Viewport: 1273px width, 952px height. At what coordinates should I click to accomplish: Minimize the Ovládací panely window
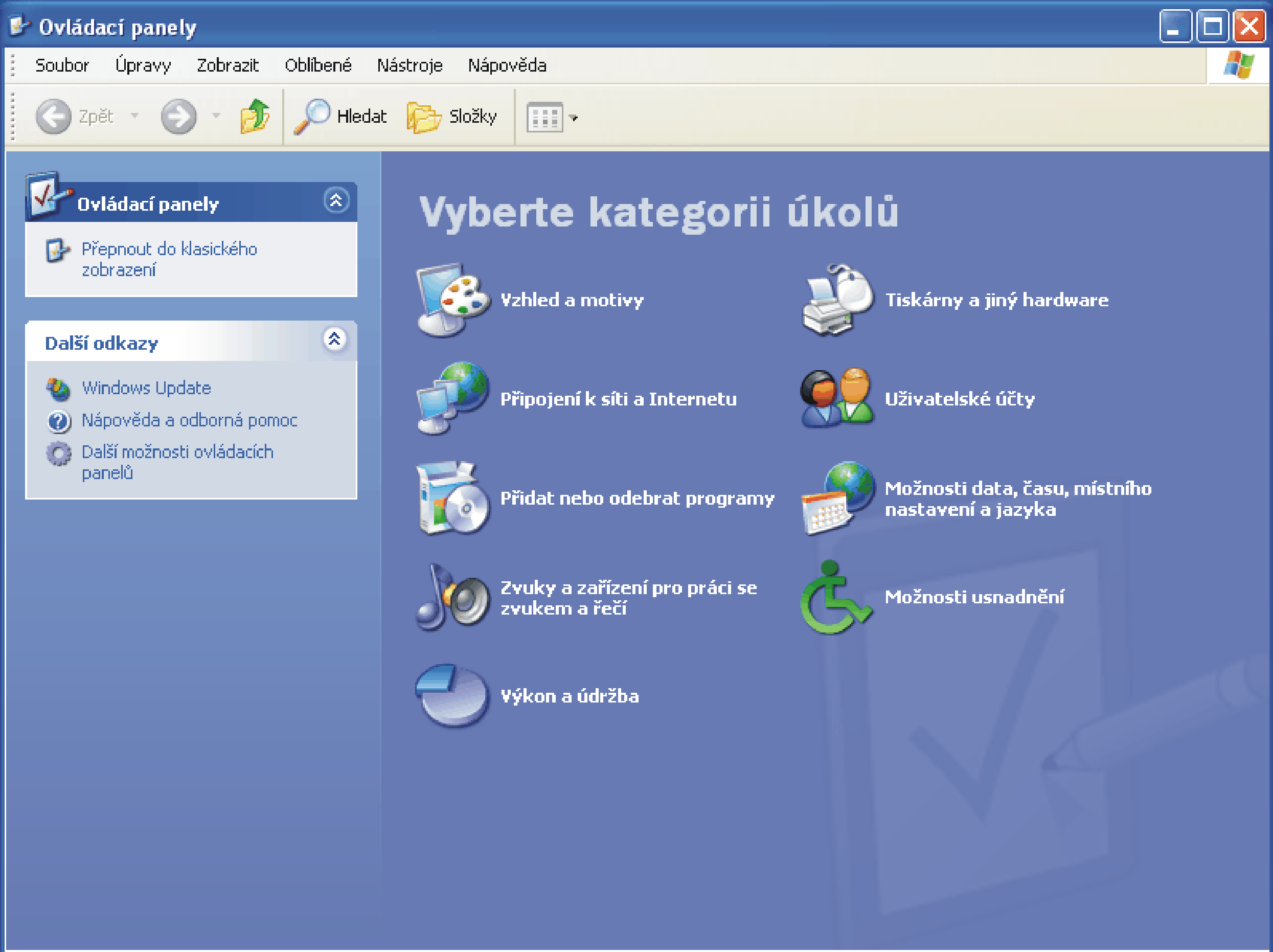pyautogui.click(x=1176, y=27)
